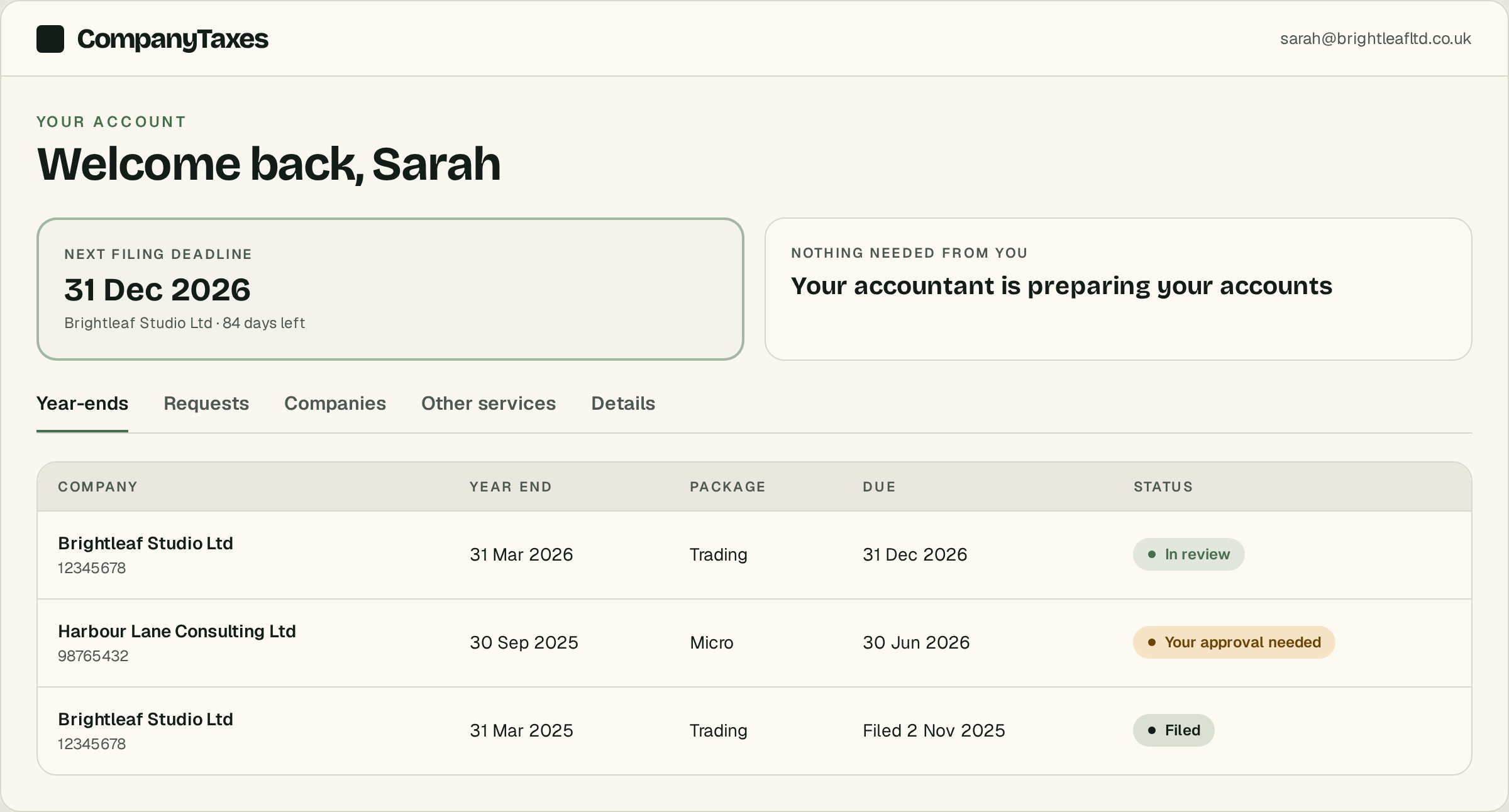Click the Year End column header
This screenshot has height=812, width=1509.
511,486
